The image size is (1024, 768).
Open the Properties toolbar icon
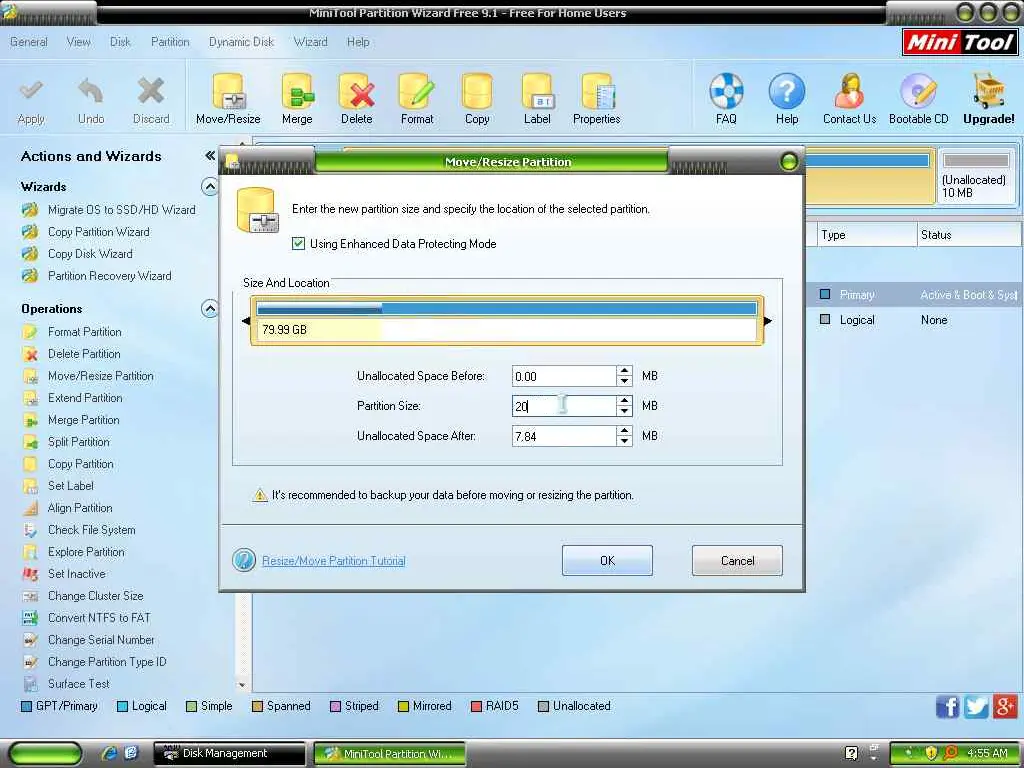597,91
